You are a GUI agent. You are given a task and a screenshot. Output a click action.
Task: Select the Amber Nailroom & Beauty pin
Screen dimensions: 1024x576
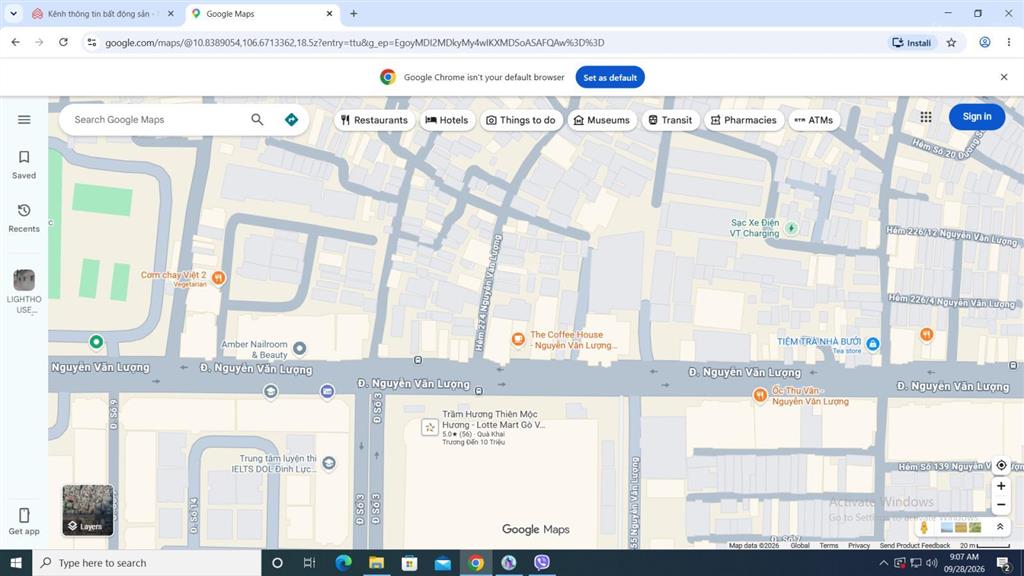coord(300,348)
